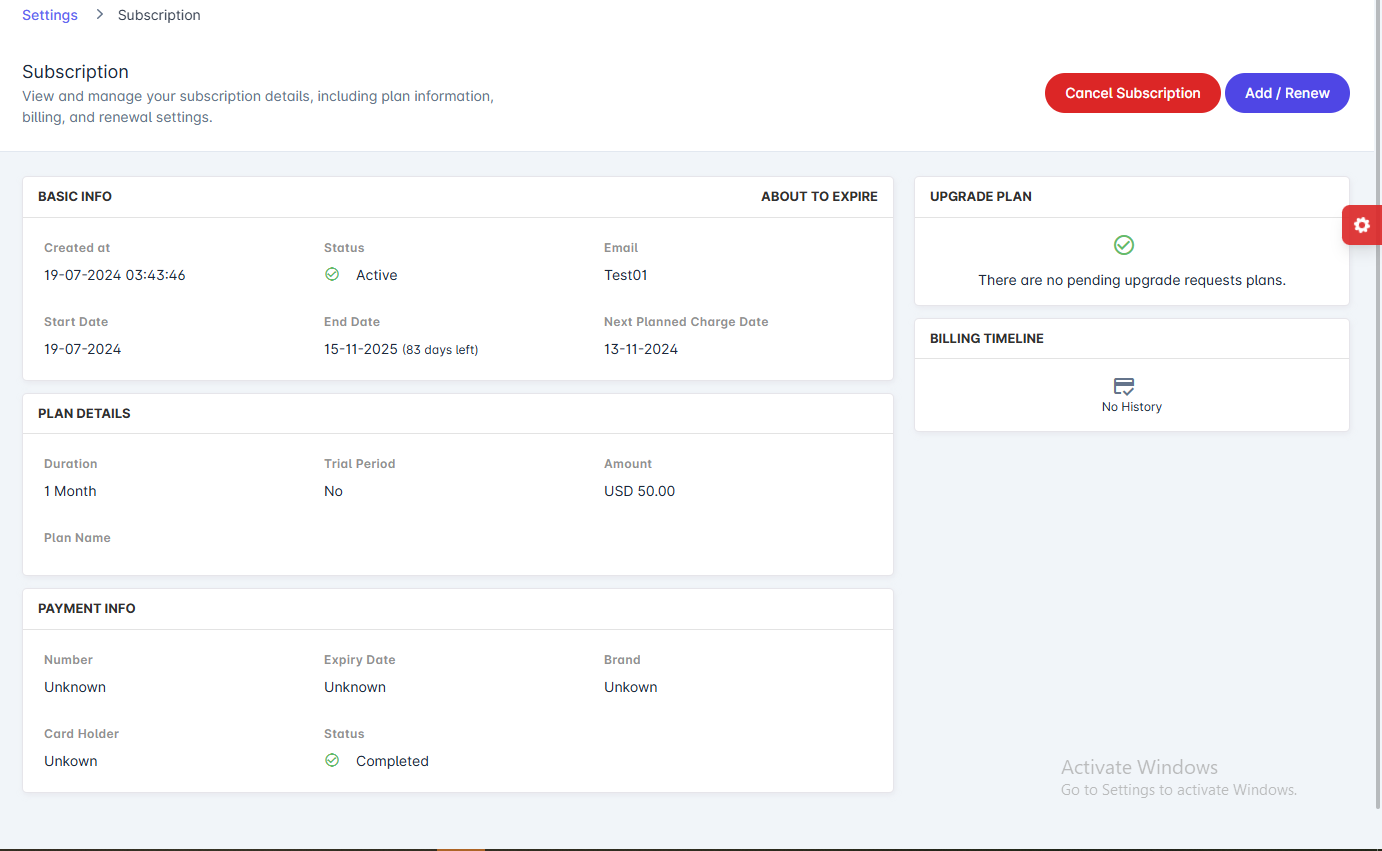Select the Subscription breadcrumb item
Screen dimensions: 1382x851
(159, 15)
